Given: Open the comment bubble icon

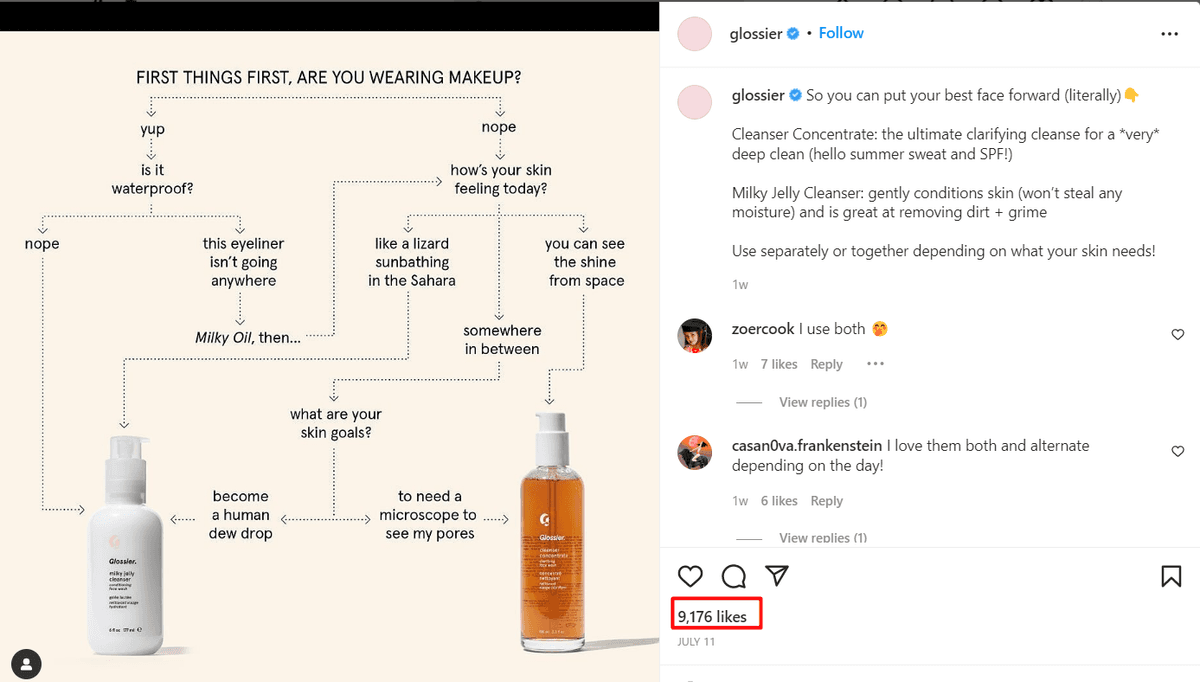Looking at the screenshot, I should pos(734,576).
